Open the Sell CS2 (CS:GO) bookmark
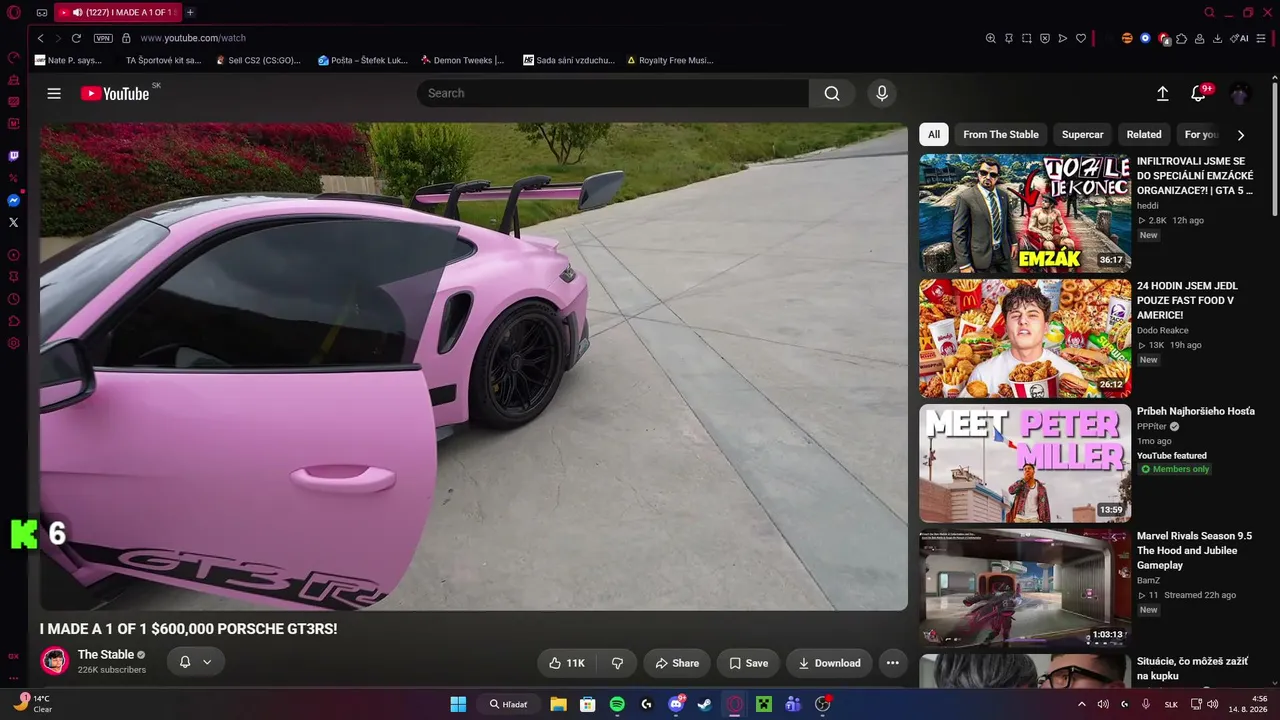Viewport: 1280px width, 720px height. (x=257, y=60)
